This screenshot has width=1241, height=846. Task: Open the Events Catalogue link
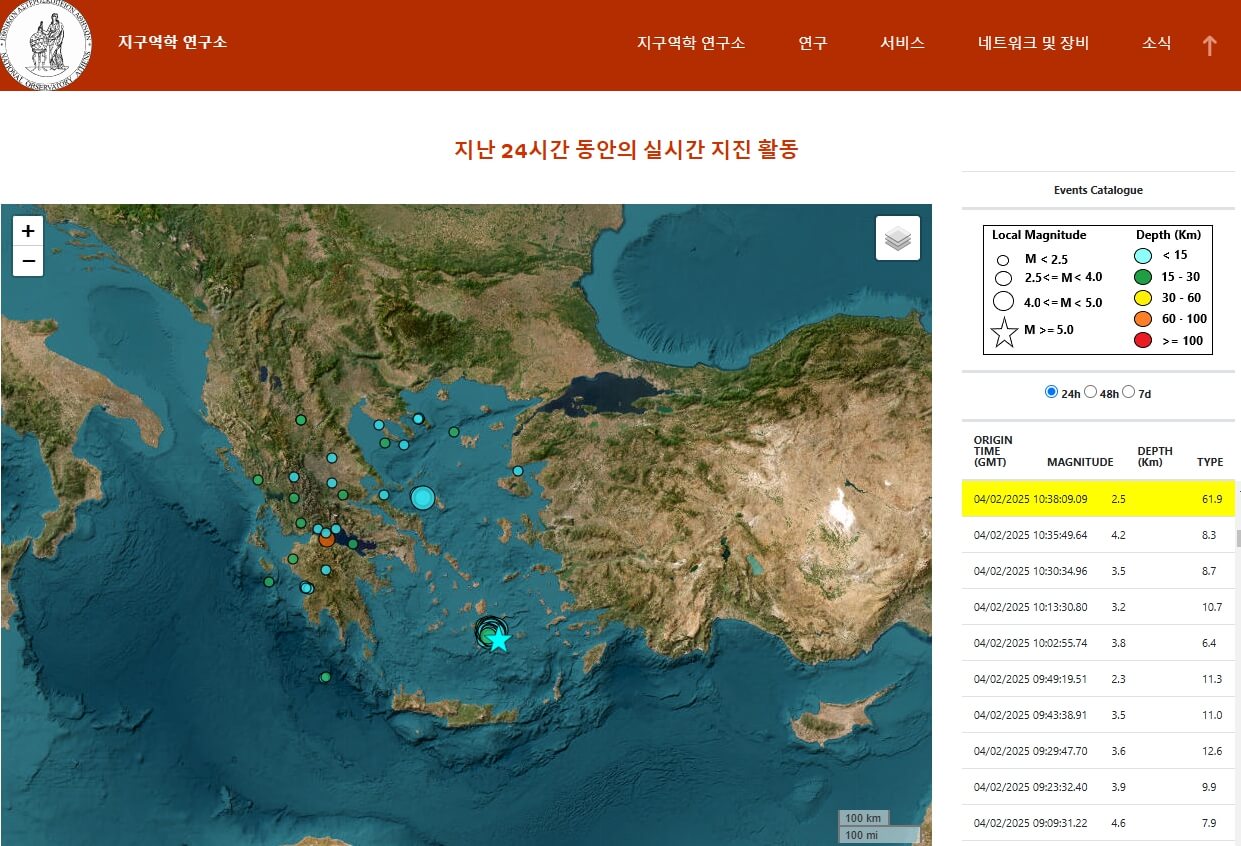1097,190
